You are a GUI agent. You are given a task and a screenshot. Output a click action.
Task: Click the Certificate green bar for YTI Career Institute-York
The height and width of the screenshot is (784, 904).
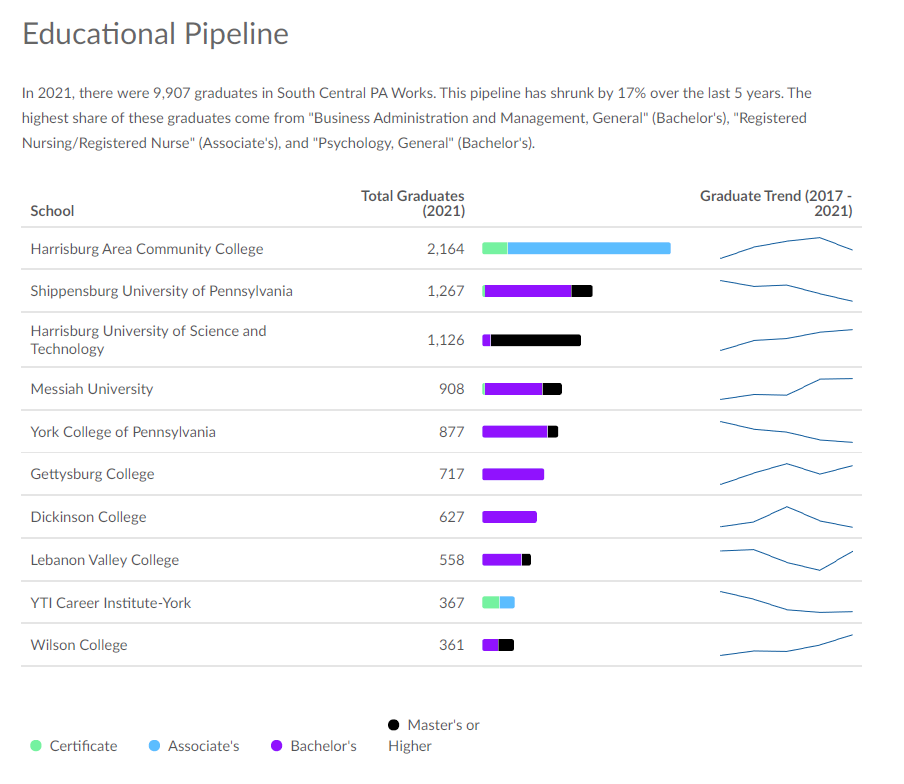click(x=491, y=602)
